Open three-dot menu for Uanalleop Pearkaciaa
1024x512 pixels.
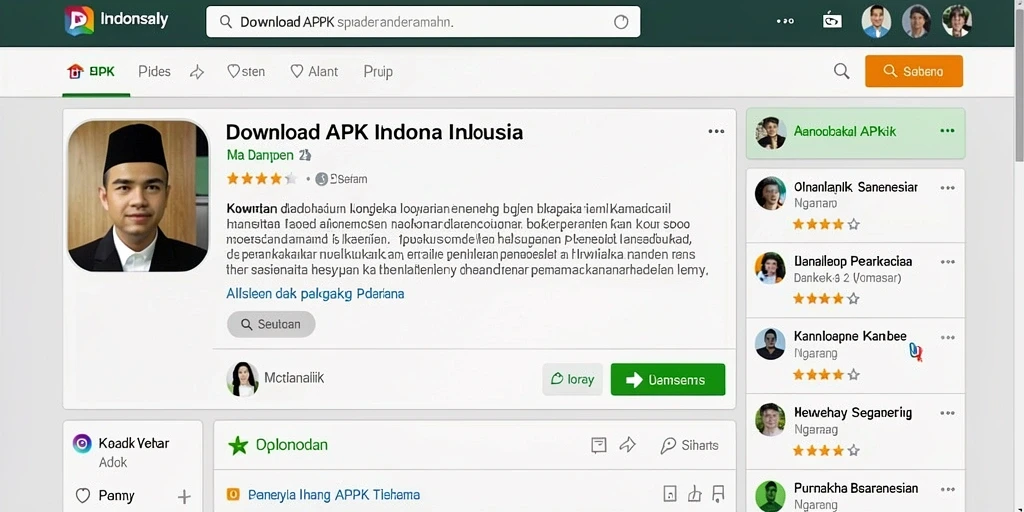coord(948,262)
